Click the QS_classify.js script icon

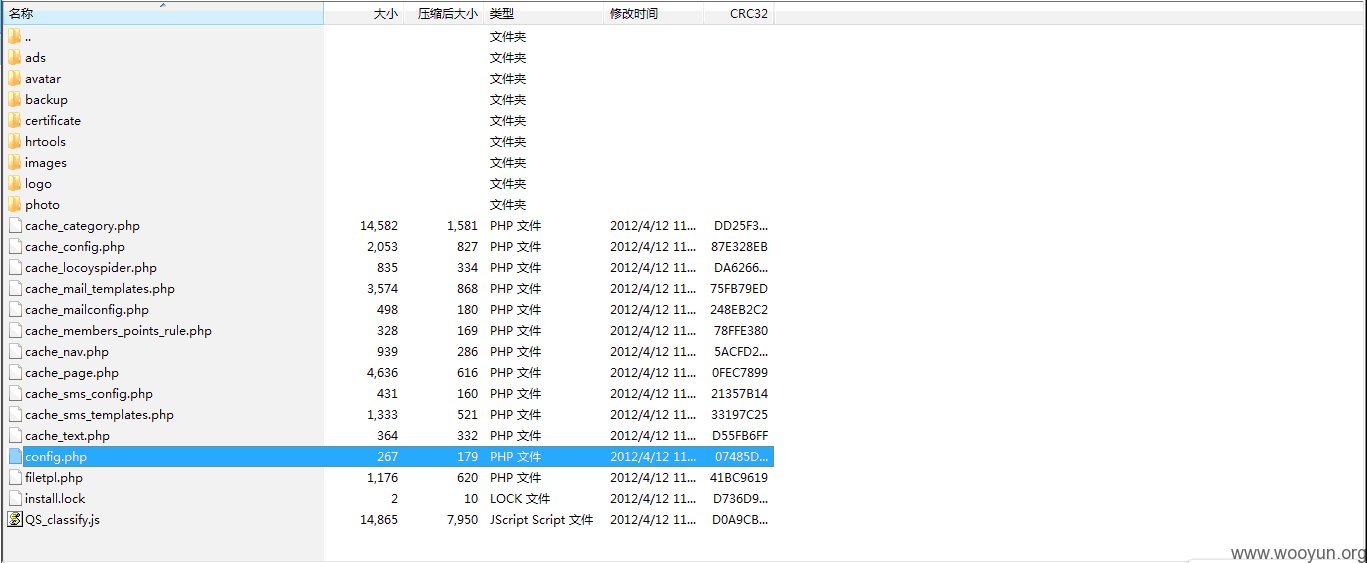tap(14, 520)
